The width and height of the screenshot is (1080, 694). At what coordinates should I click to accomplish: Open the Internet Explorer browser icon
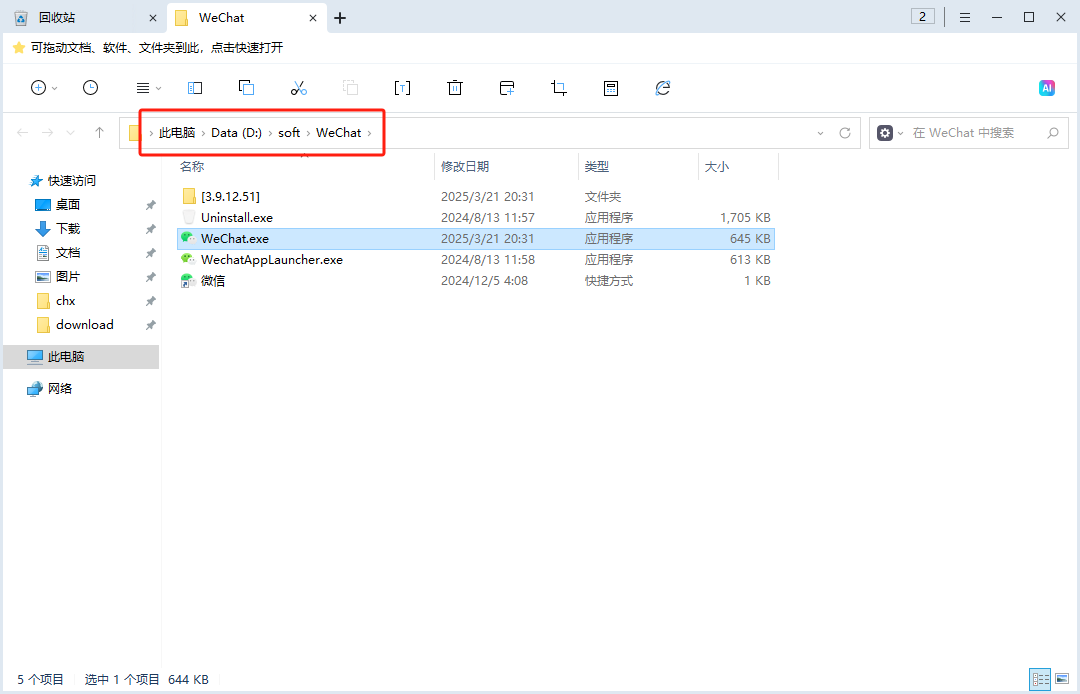coord(663,87)
